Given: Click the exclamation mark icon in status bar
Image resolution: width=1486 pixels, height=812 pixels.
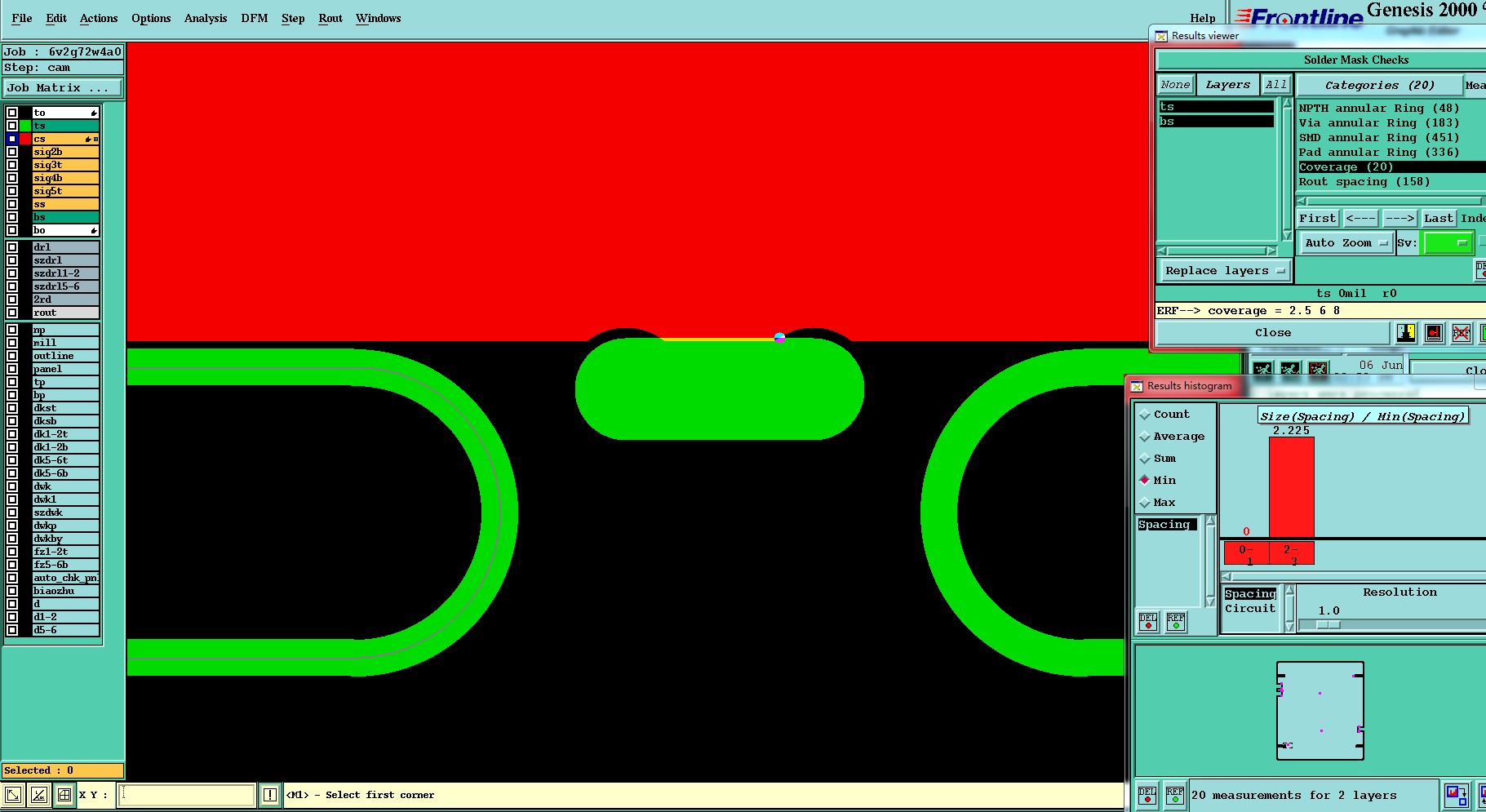Looking at the screenshot, I should [x=270, y=795].
